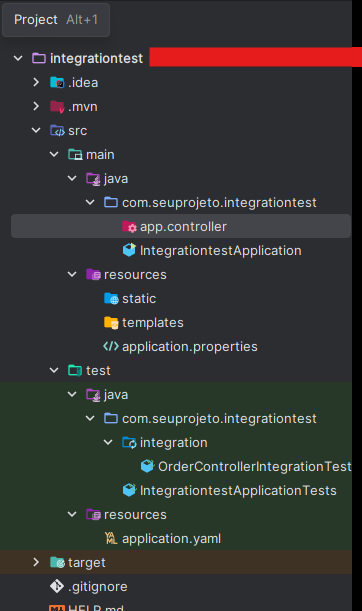This screenshot has width=362, height=611.
Task: Click the resources folder icon under test
Action: pos(93,515)
